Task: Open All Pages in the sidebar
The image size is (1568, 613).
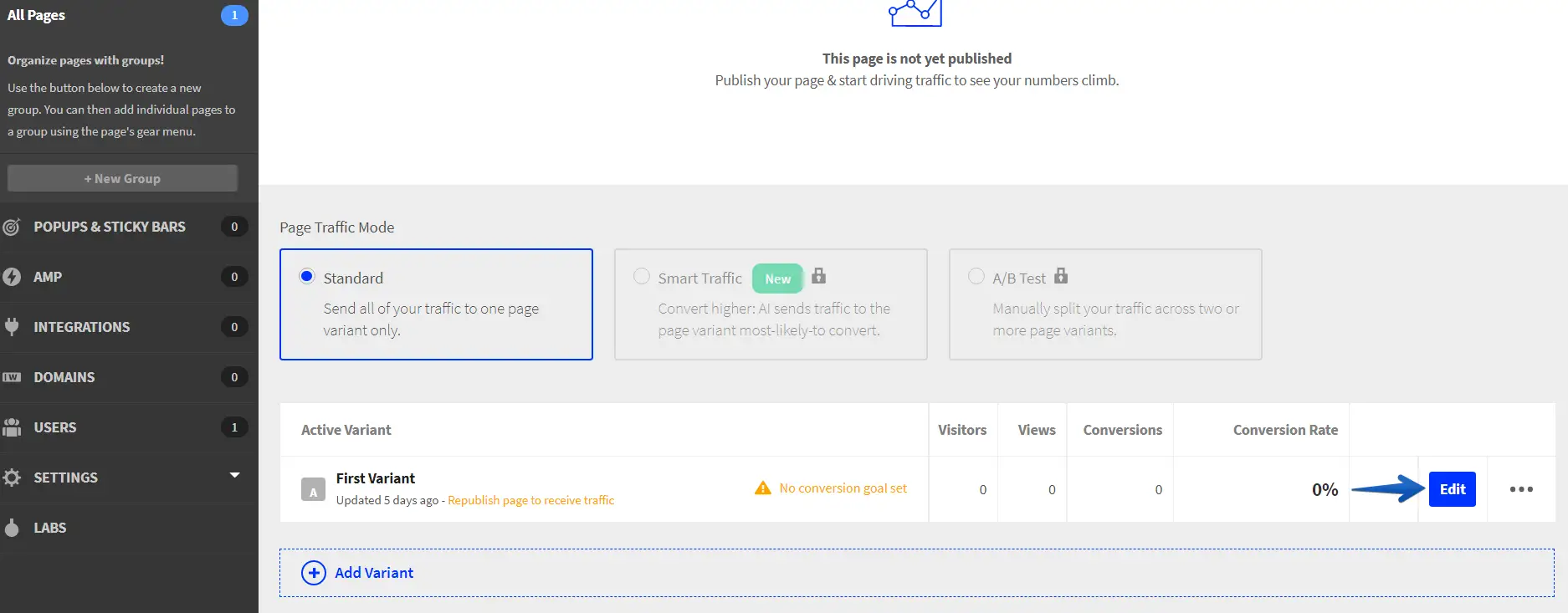Action: click(37, 15)
